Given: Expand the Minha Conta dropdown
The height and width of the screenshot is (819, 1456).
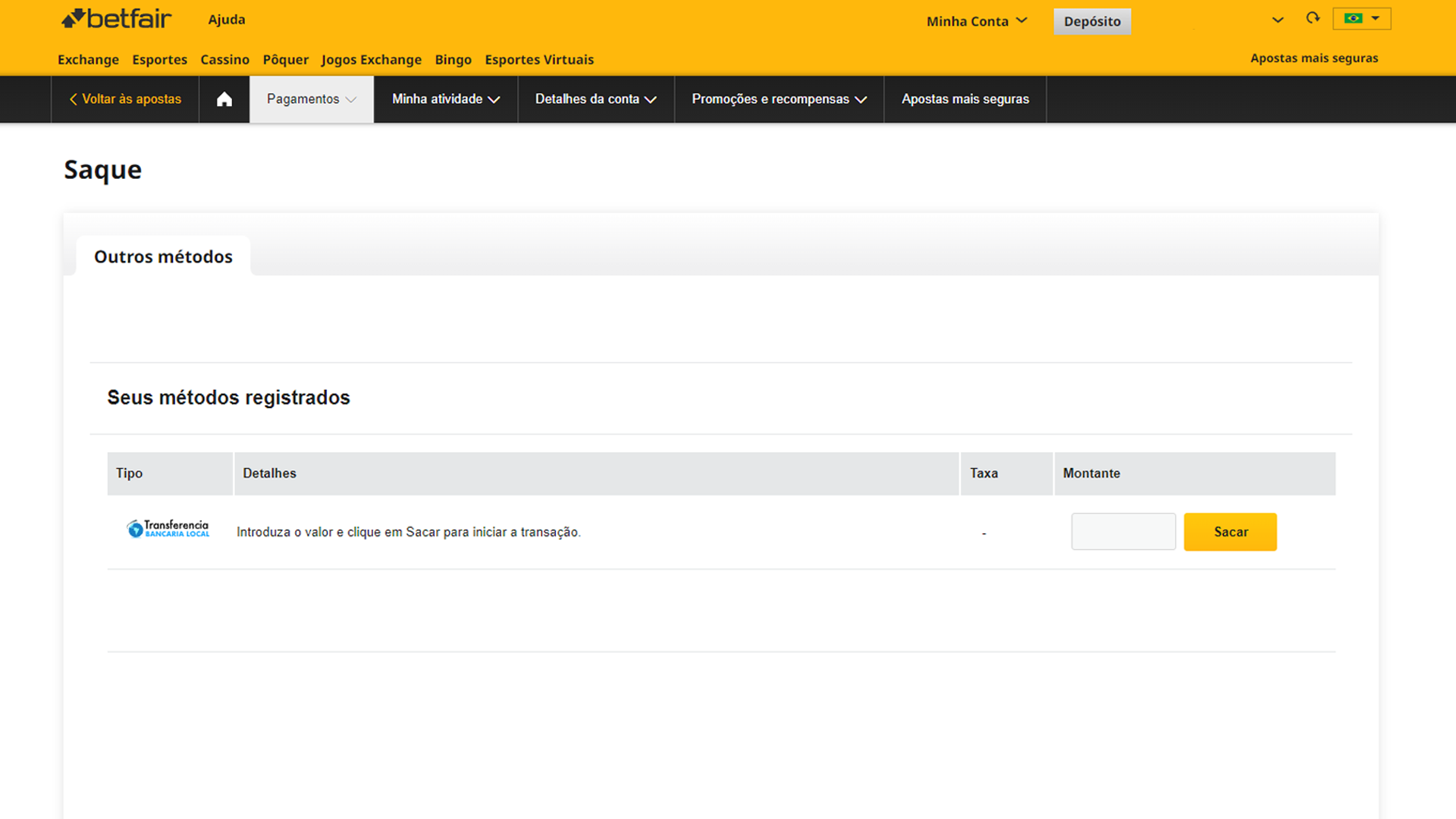Looking at the screenshot, I should (977, 21).
